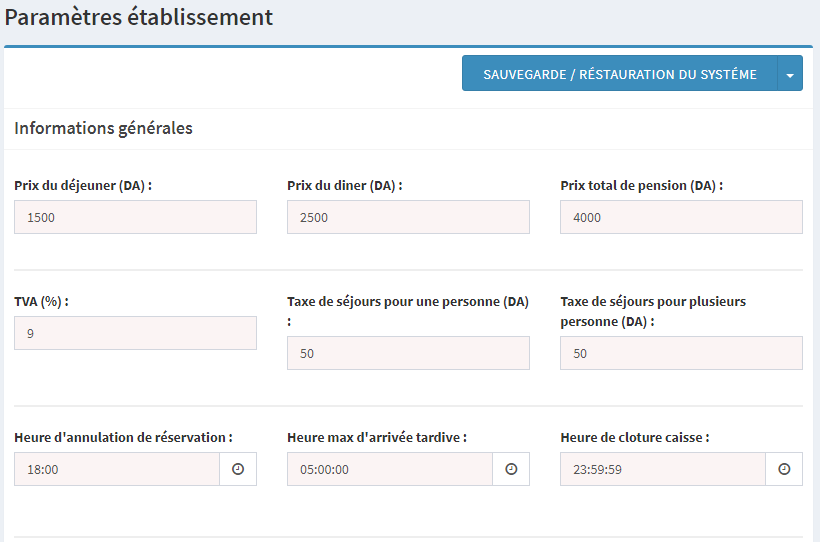This screenshot has width=820, height=542.
Task: Select the Prix du diner input field
Action: (x=408, y=217)
